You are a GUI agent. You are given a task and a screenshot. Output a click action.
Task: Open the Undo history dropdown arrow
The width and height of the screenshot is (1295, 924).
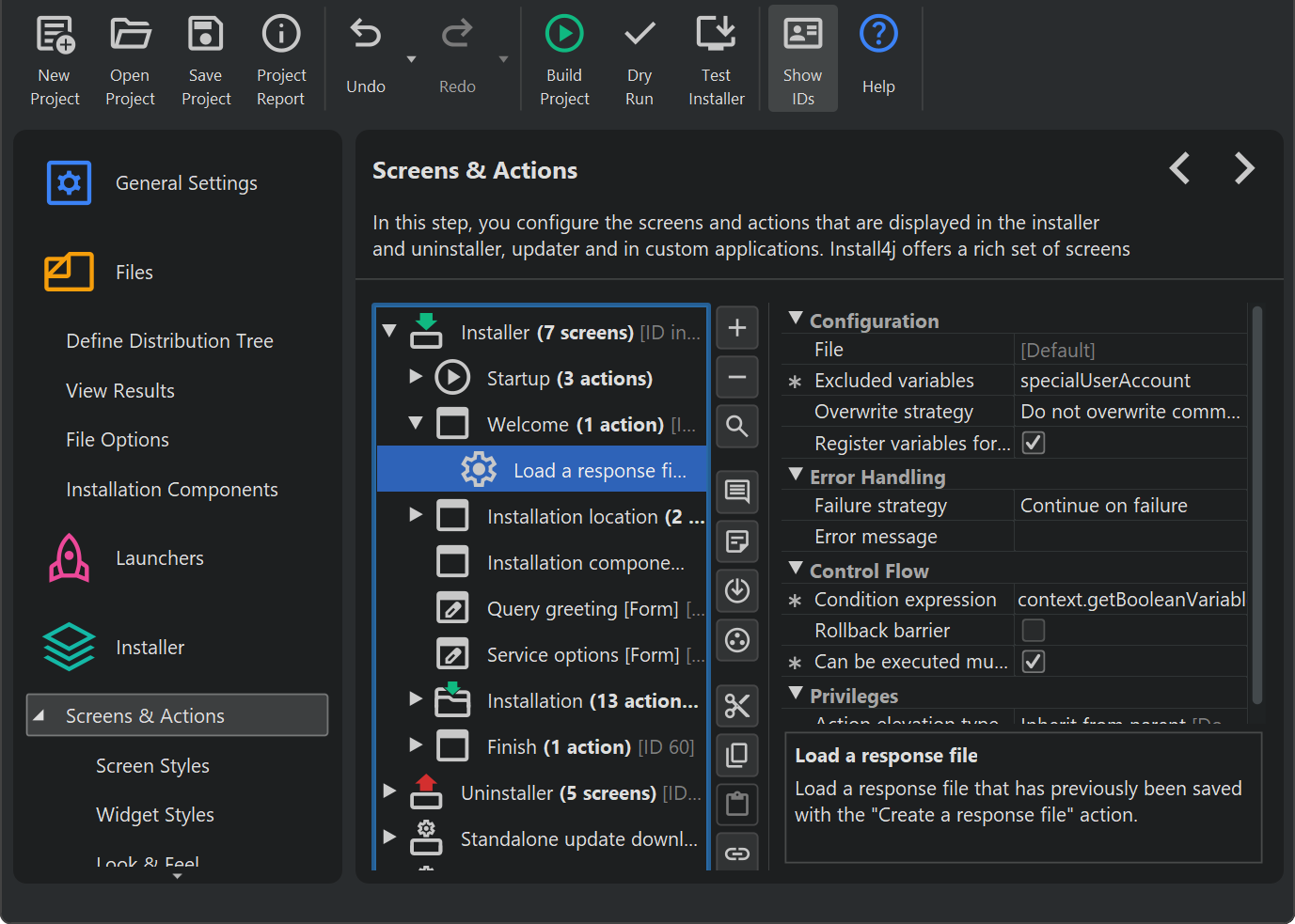pos(411,59)
